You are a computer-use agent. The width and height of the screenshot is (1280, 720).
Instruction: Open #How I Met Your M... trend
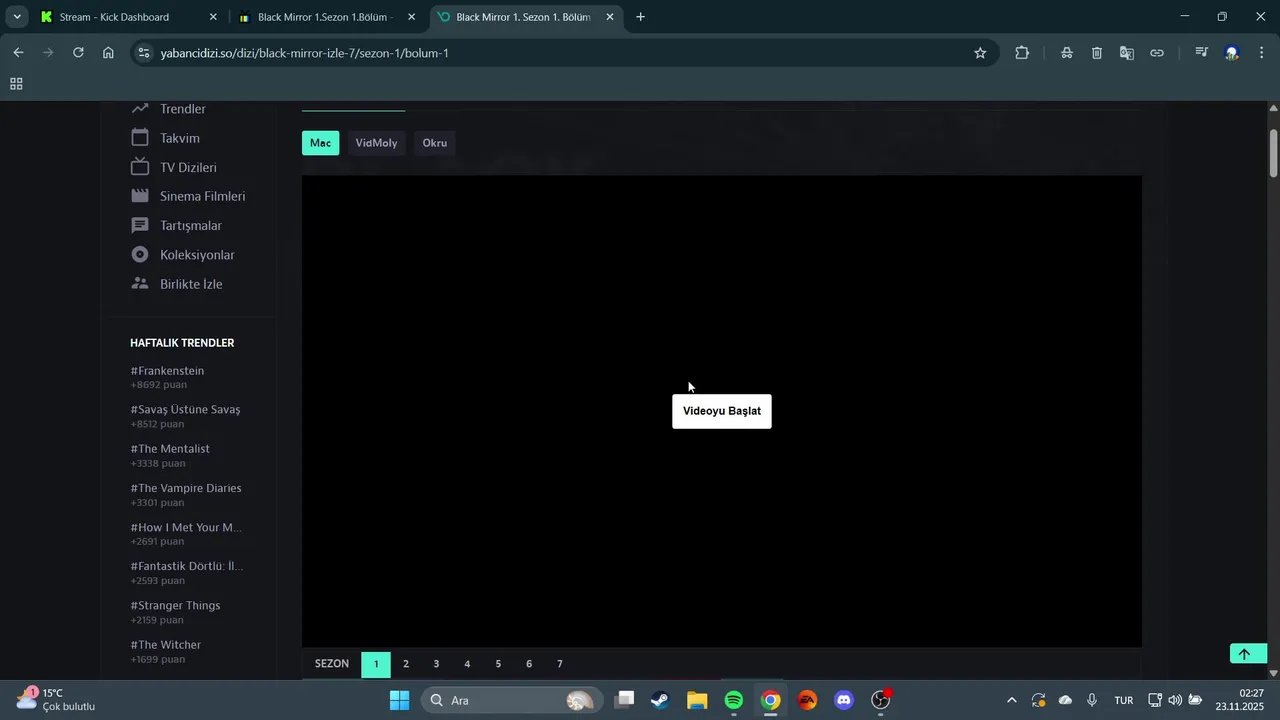[186, 527]
